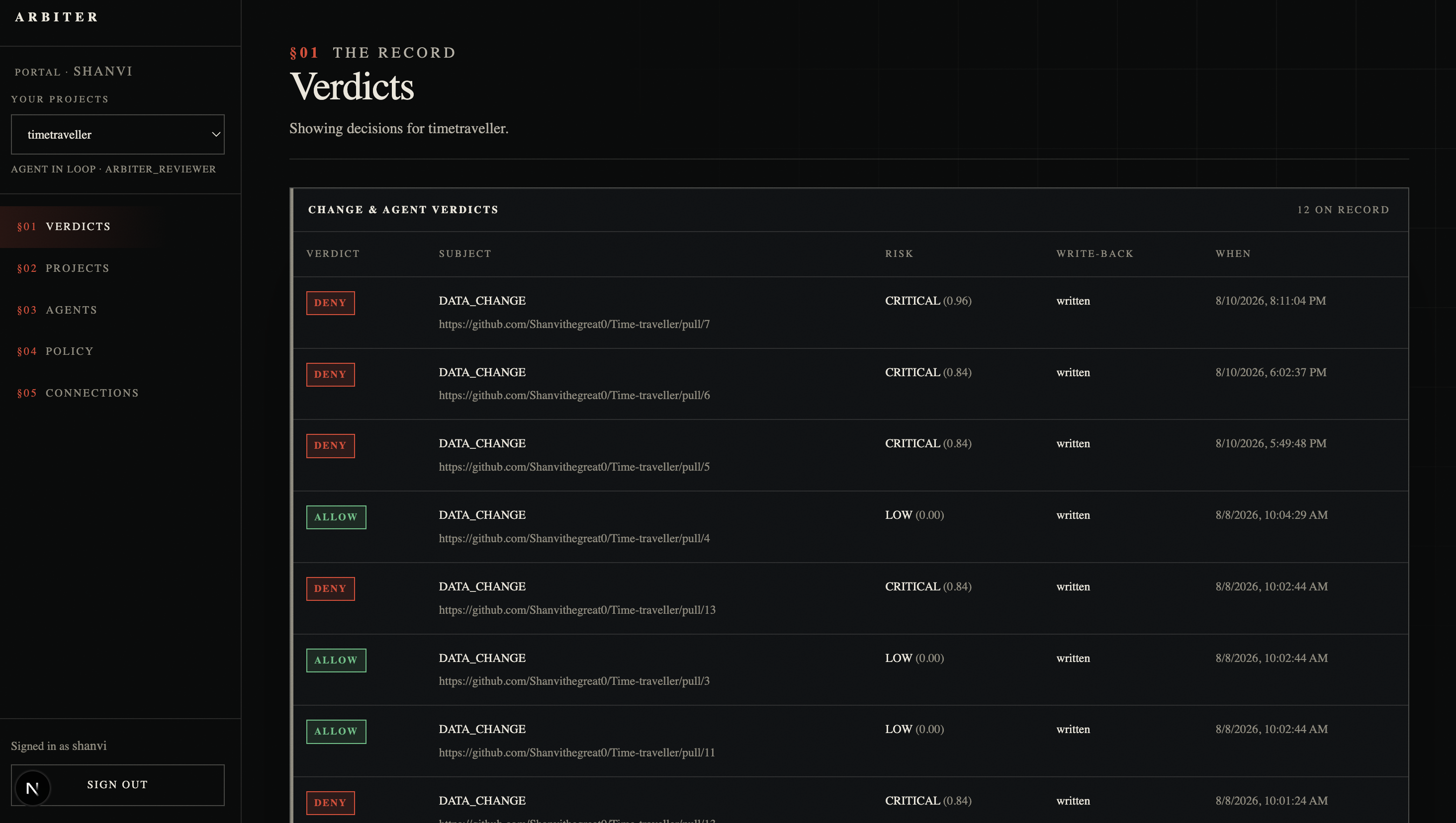
Task: Click the SUBJECT column header
Action: point(465,254)
